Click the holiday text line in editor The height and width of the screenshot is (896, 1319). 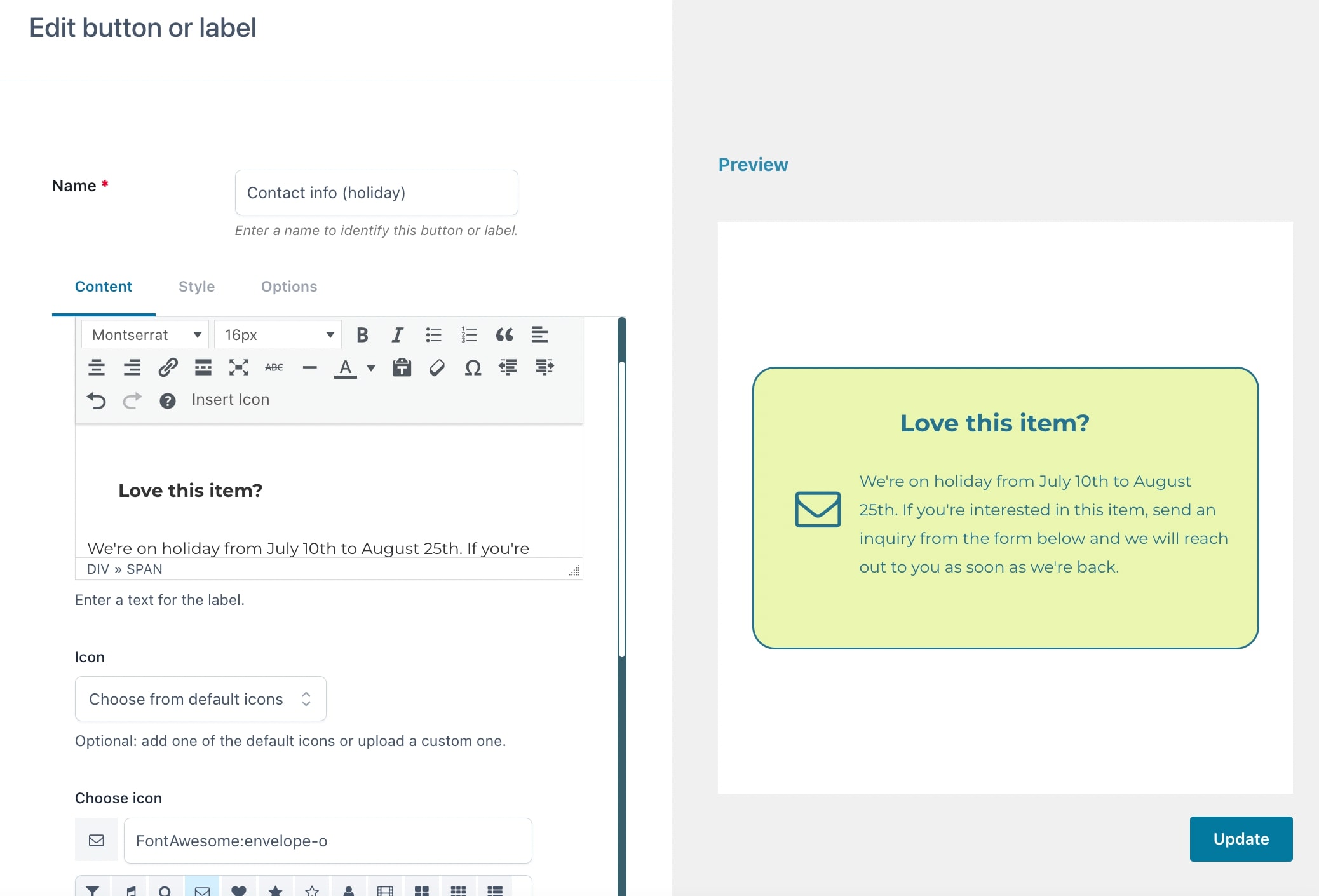tap(308, 548)
